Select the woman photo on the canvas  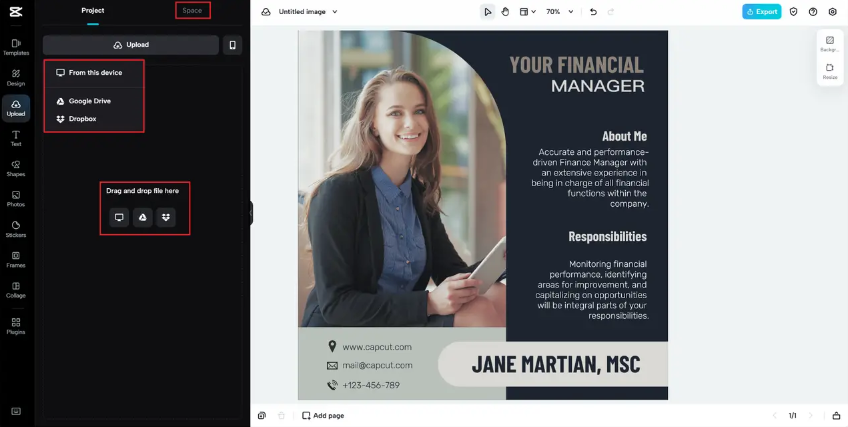pos(402,178)
